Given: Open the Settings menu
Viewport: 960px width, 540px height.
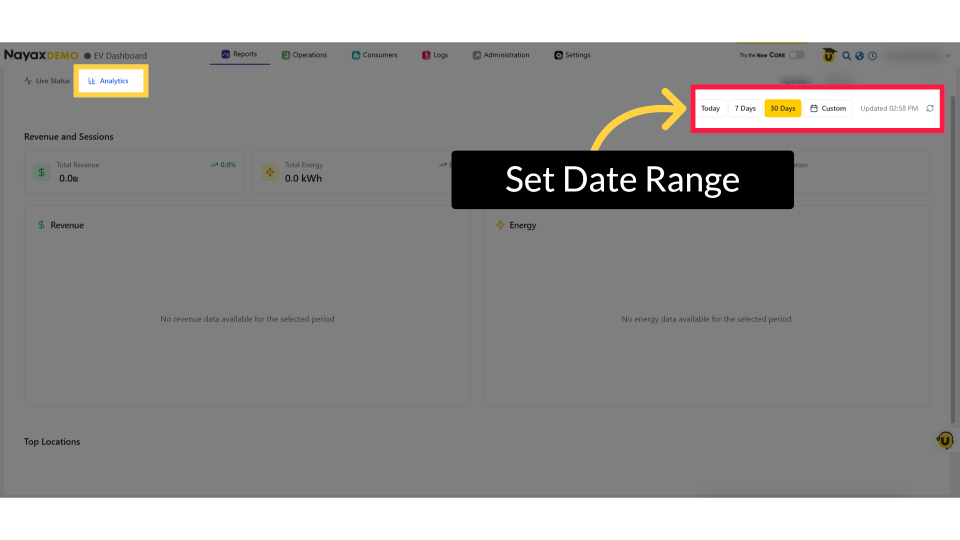Looking at the screenshot, I should pos(572,55).
